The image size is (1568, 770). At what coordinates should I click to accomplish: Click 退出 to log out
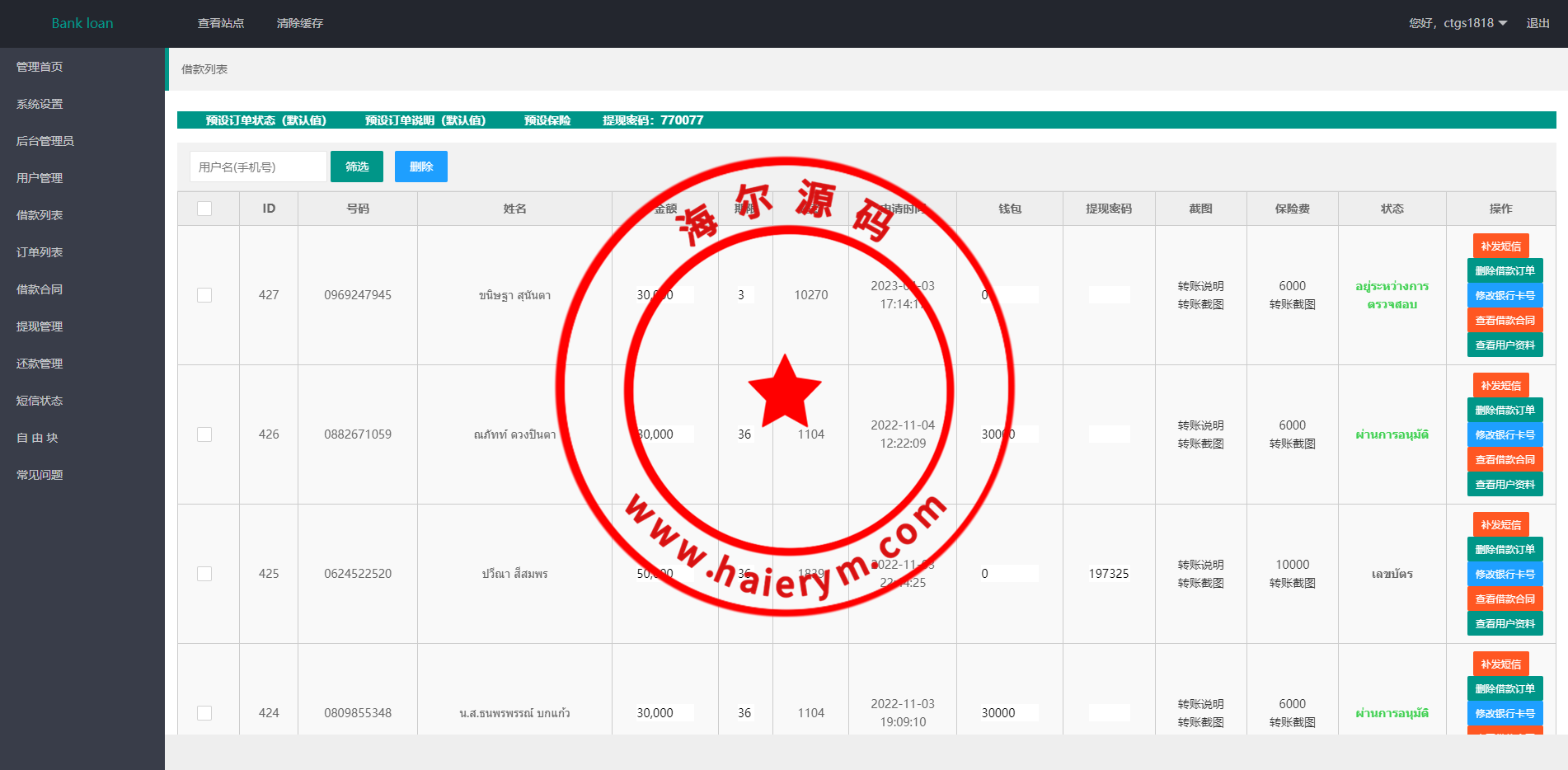click(x=1537, y=23)
